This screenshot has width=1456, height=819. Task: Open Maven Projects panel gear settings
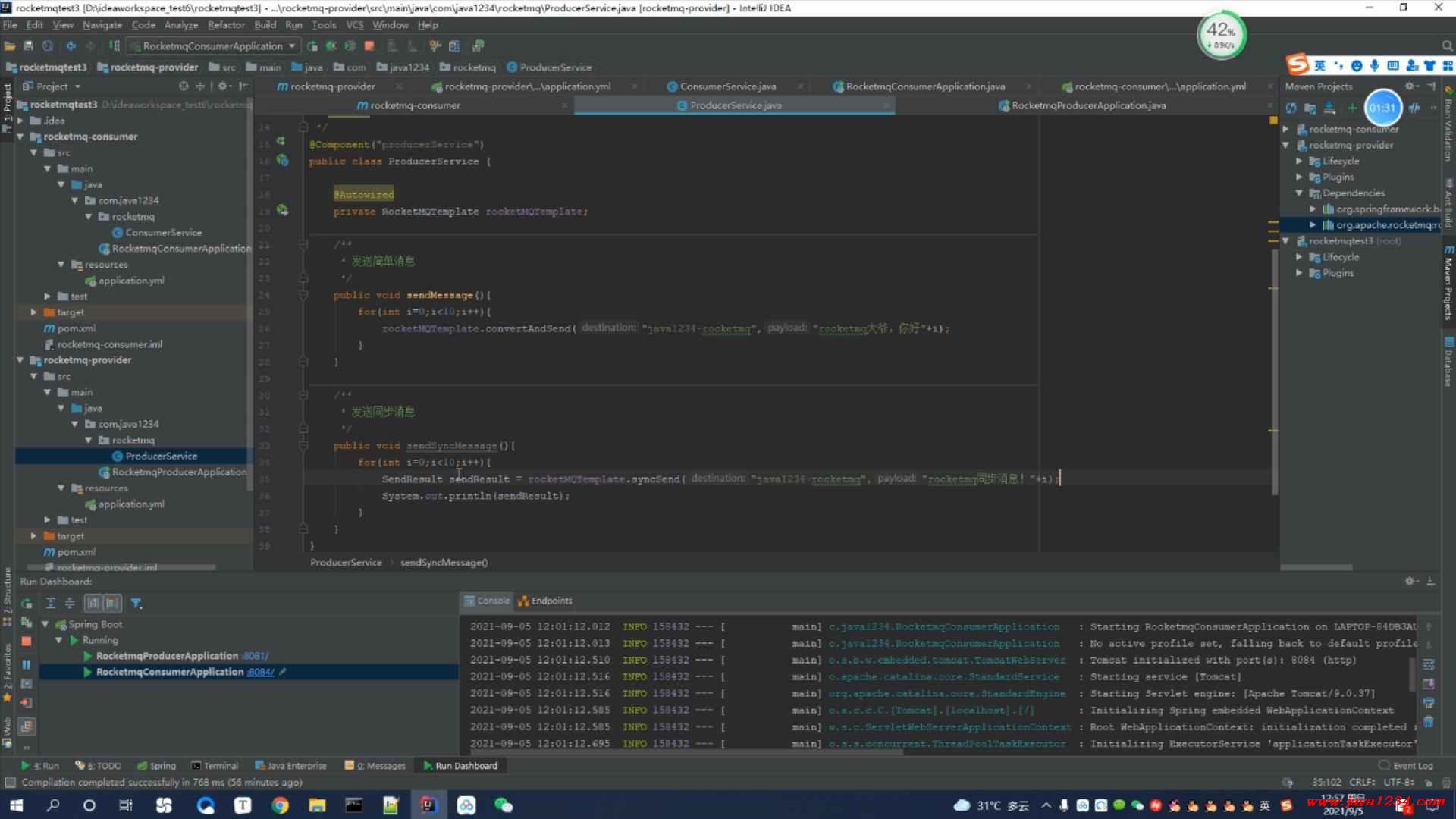tap(1410, 86)
